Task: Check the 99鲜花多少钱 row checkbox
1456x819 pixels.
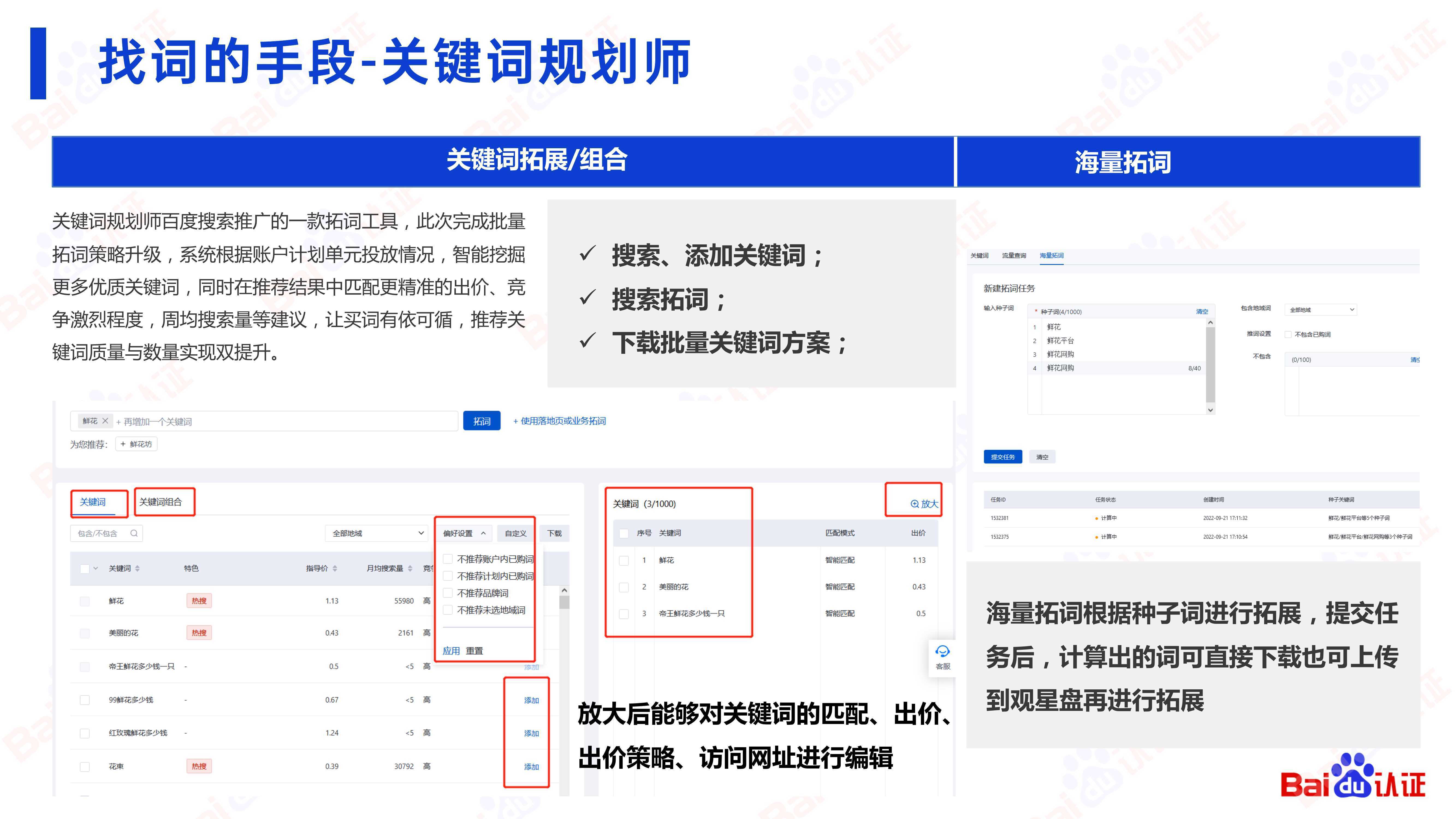Action: (85, 700)
